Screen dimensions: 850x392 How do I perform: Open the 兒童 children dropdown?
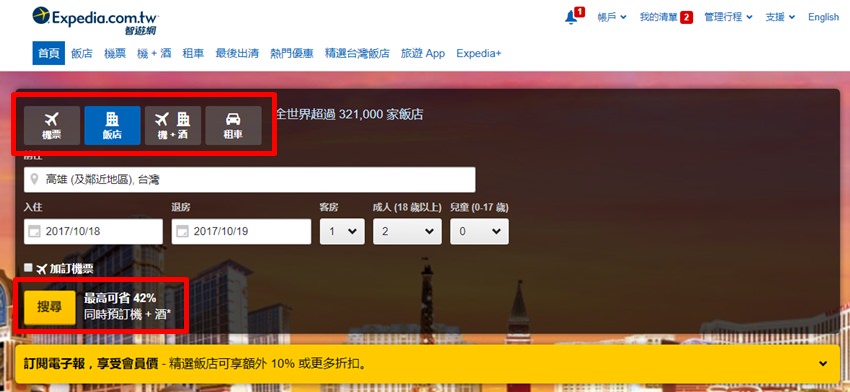click(x=479, y=232)
